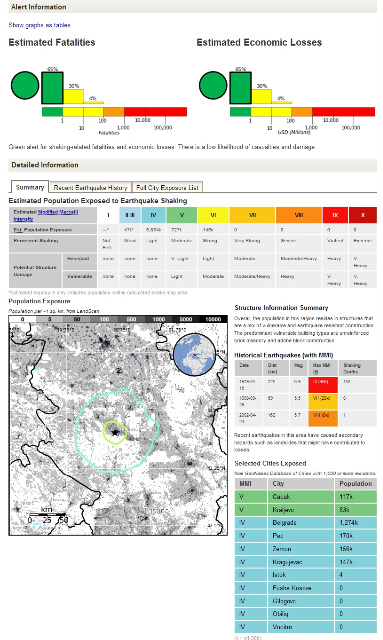Viewport: 383px width, 640px height.
Task: Click the globe locator inset on map
Action: (x=194, y=354)
